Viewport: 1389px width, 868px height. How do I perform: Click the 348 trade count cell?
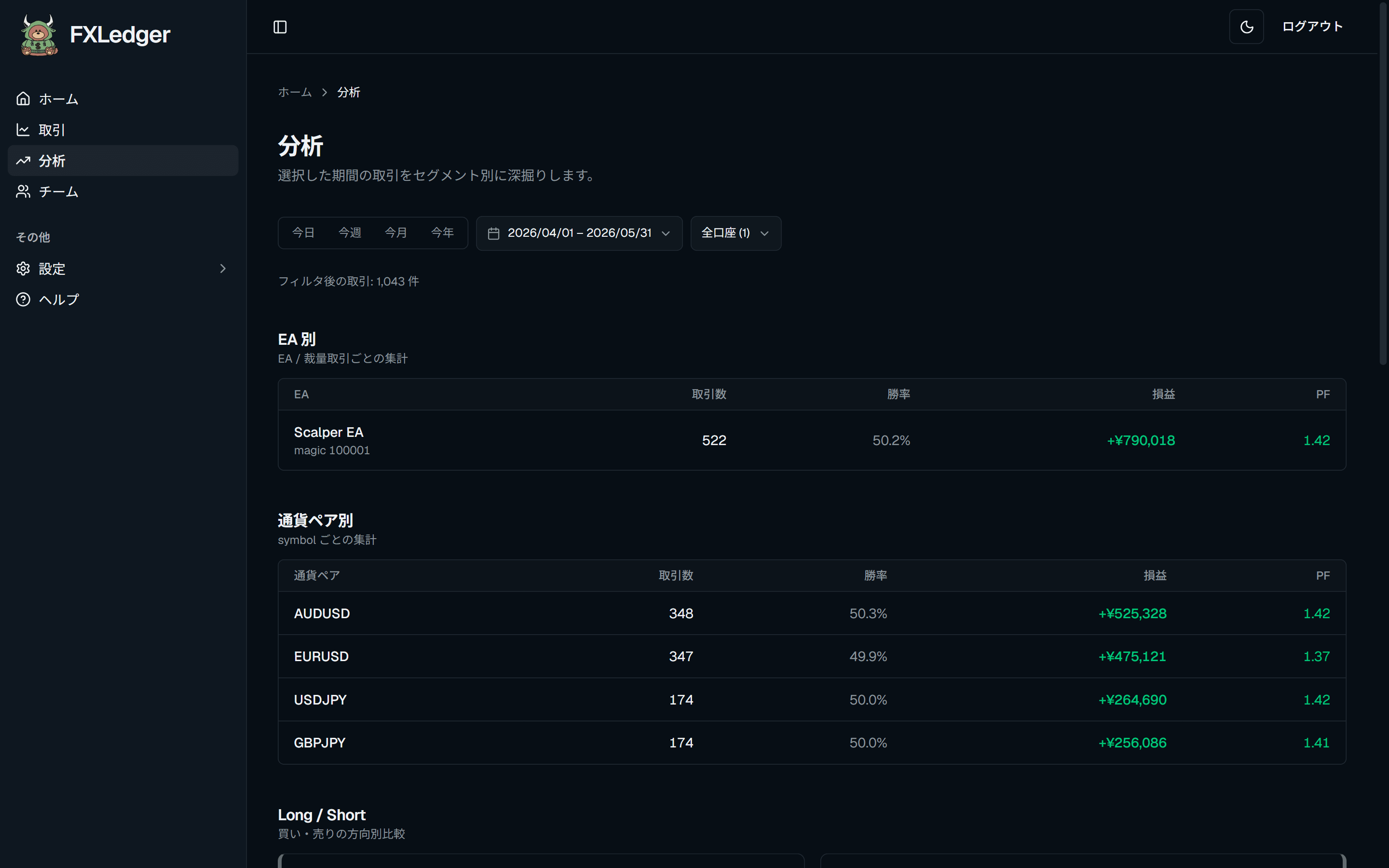[x=681, y=614]
